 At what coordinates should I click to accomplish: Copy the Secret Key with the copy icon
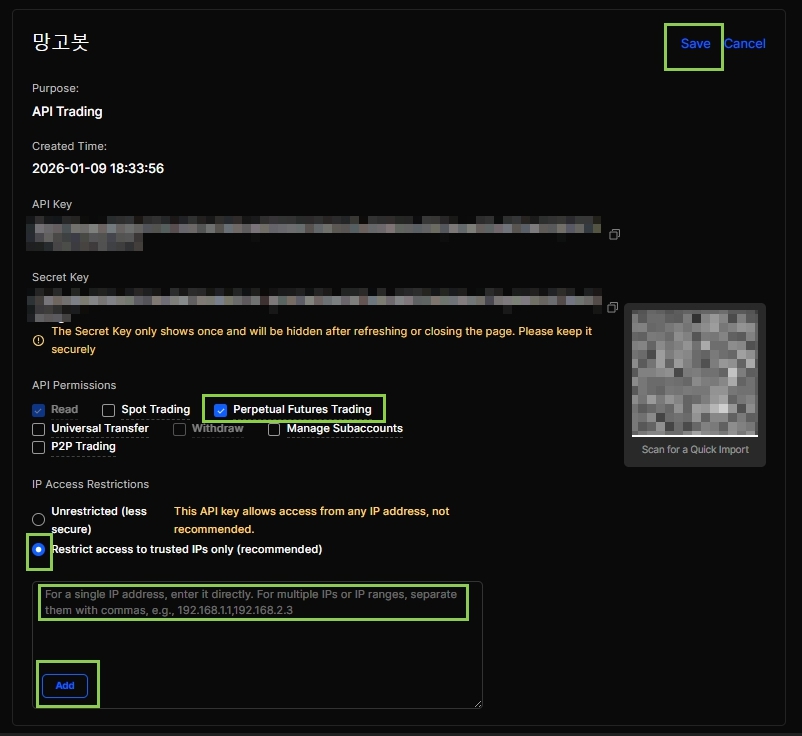point(613,307)
